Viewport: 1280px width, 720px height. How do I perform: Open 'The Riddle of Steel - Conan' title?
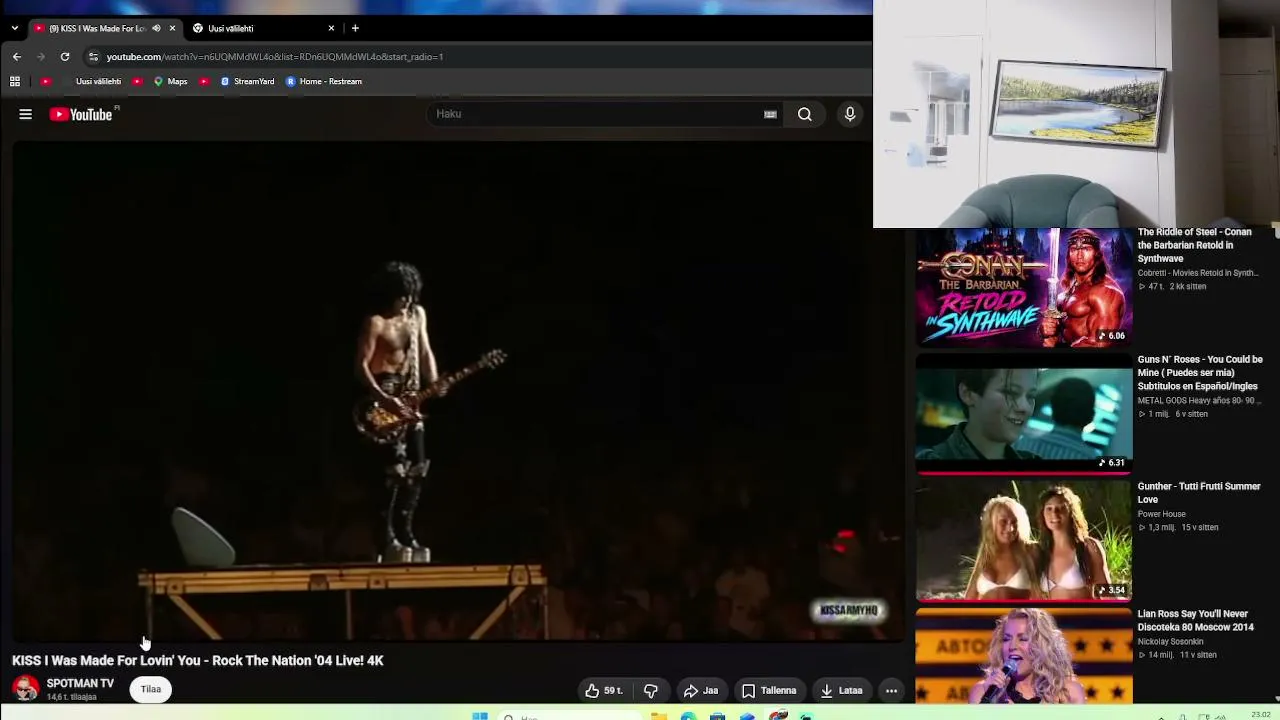(x=1194, y=245)
